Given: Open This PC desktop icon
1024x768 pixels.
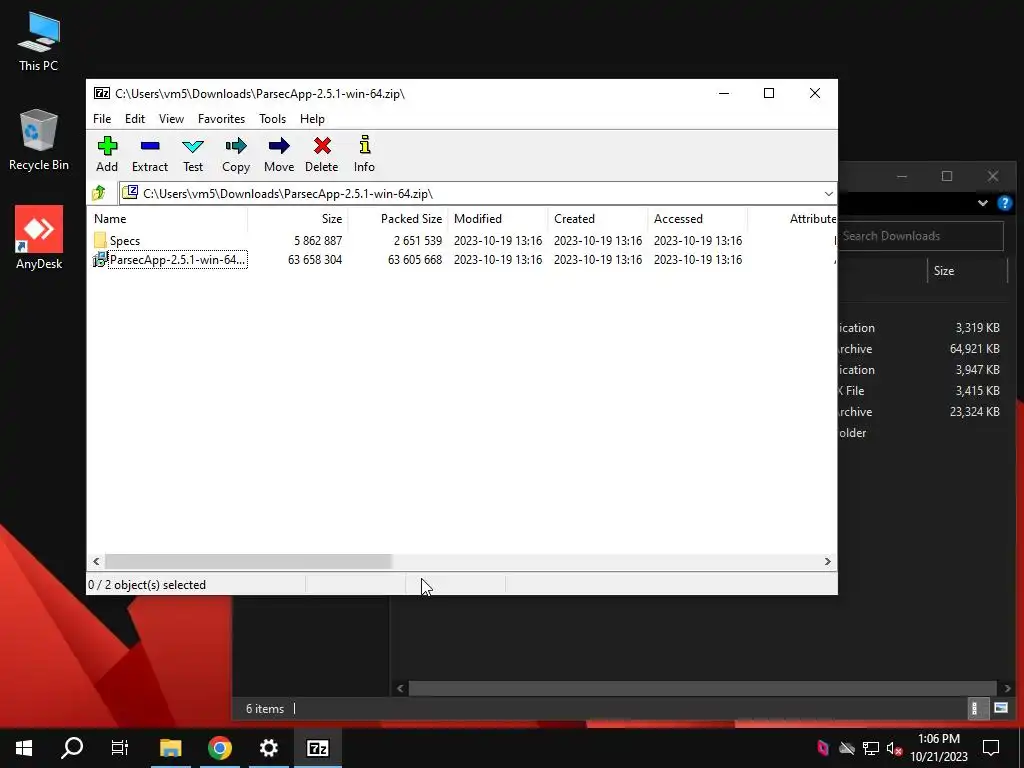Looking at the screenshot, I should point(38,42).
